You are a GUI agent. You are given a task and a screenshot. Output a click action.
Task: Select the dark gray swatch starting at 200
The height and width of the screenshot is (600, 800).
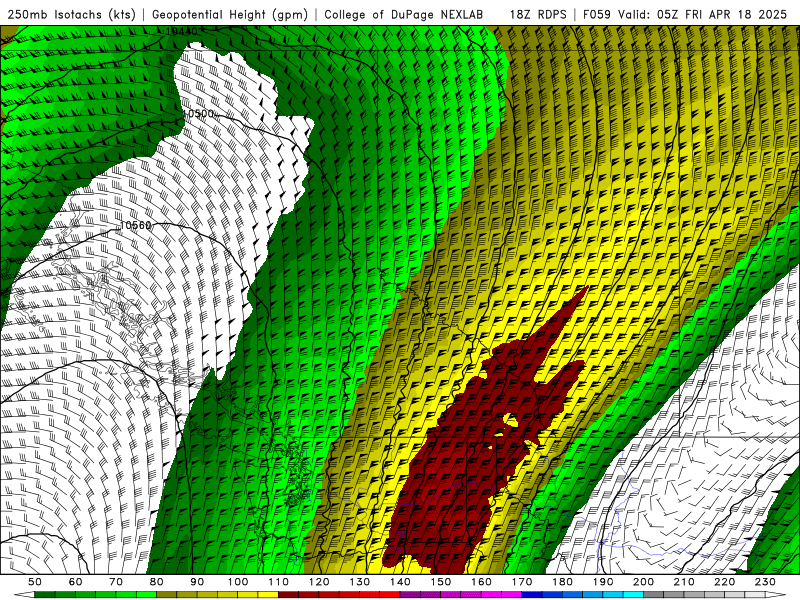tap(654, 595)
